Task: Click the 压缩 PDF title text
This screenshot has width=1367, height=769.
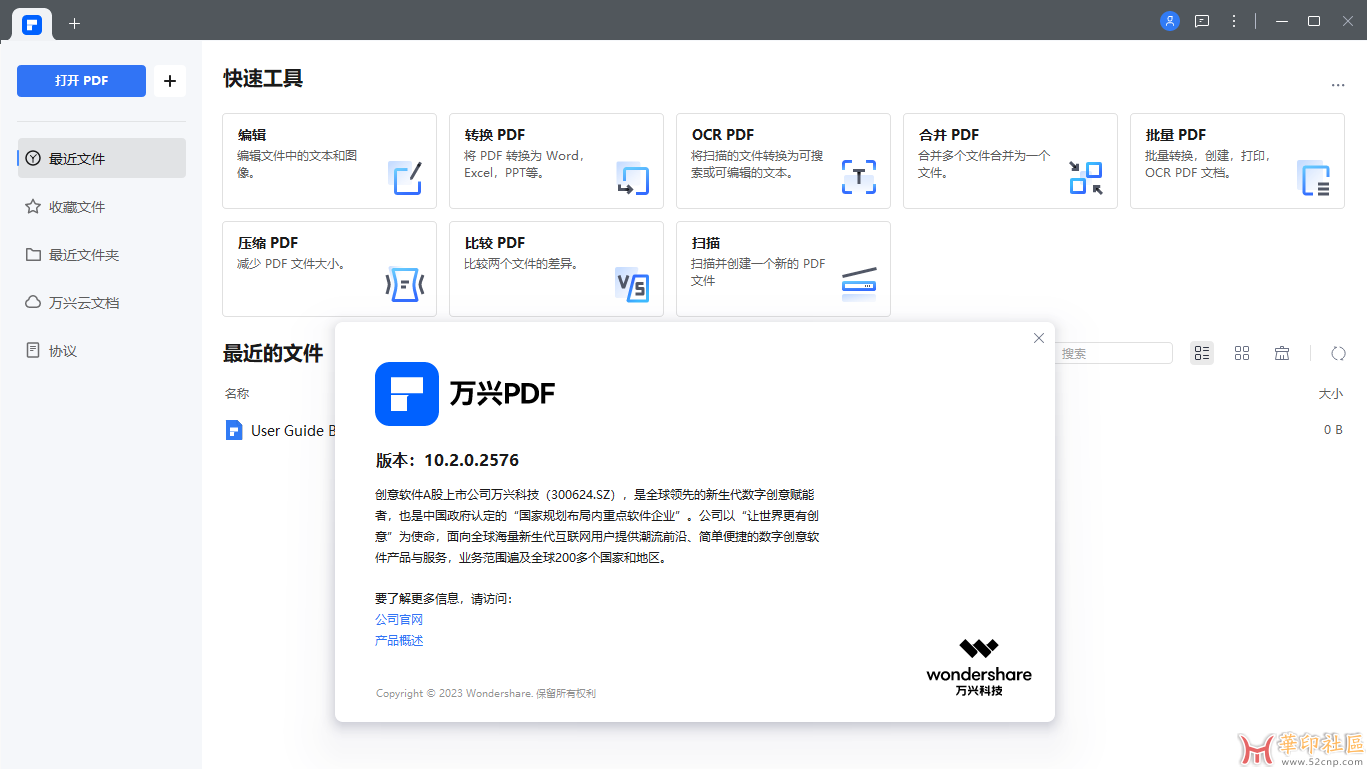Action: tap(268, 243)
